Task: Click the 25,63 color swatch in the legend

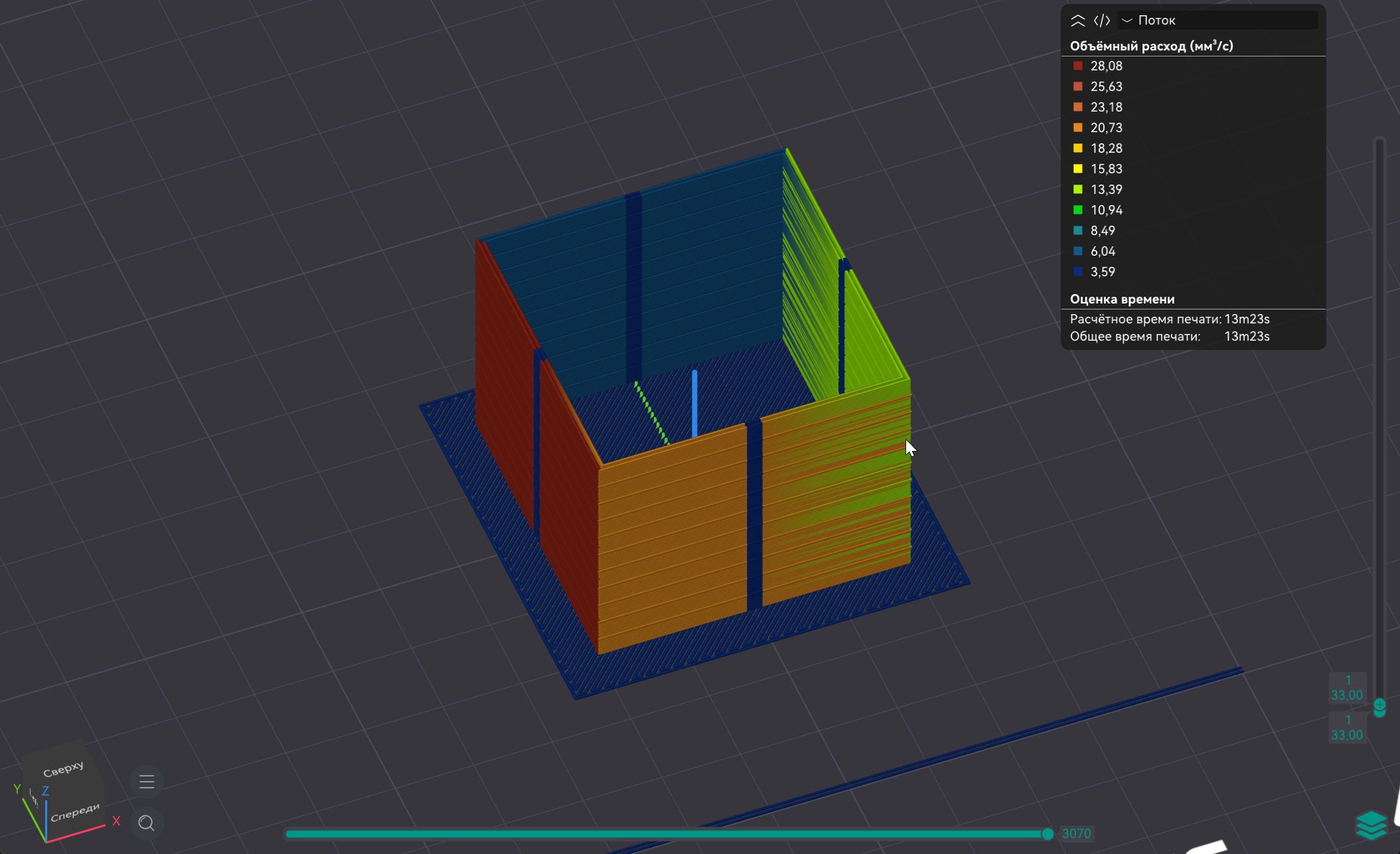Action: coord(1078,86)
